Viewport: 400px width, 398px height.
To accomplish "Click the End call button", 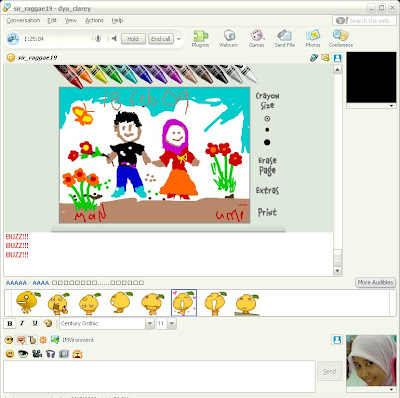I will coord(161,39).
